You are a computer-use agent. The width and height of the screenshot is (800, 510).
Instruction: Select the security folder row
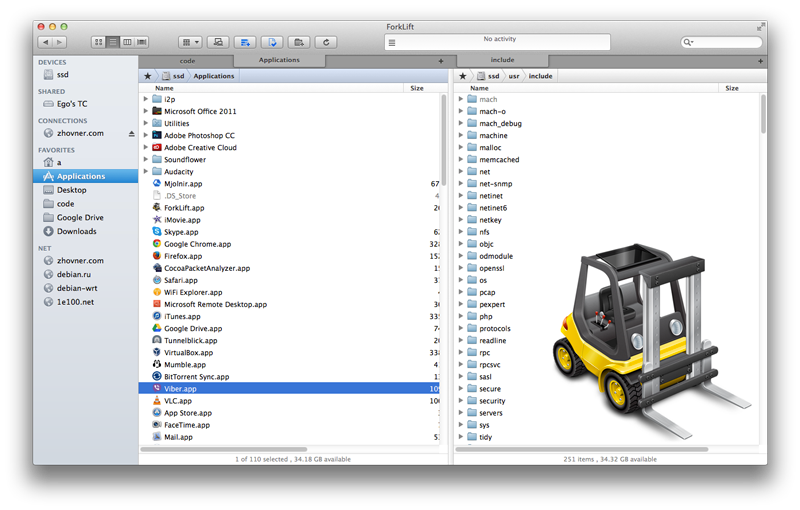[x=607, y=401]
